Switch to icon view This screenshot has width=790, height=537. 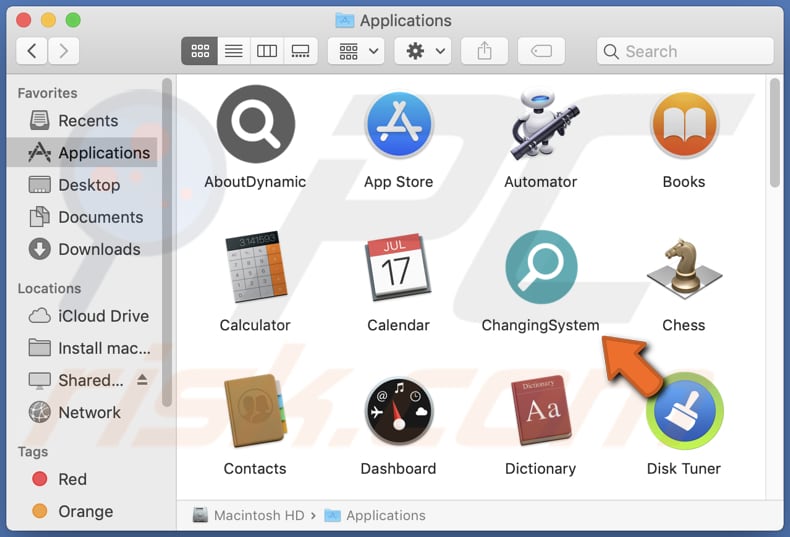[200, 51]
